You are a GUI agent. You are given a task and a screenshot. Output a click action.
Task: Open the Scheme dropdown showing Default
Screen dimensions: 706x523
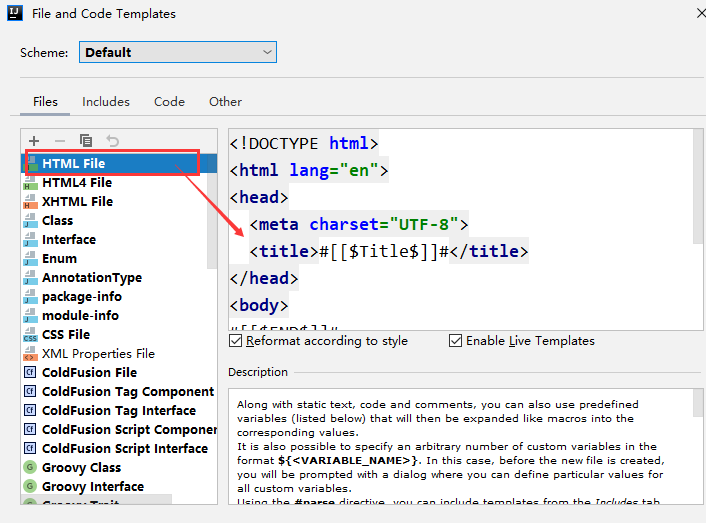(178, 52)
